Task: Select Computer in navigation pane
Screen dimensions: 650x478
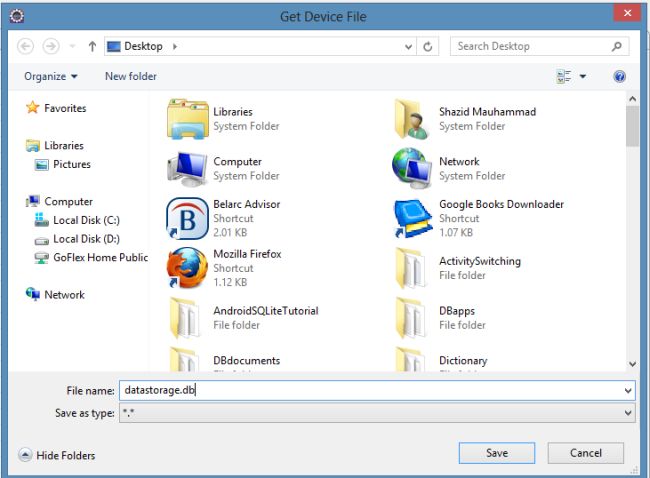Action: coord(59,201)
